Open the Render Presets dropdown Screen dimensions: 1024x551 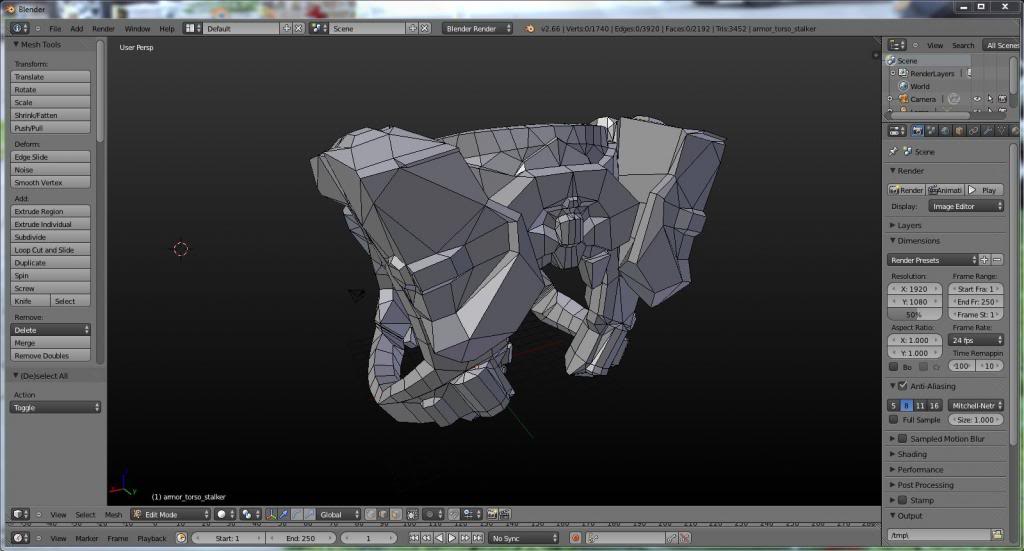933,260
